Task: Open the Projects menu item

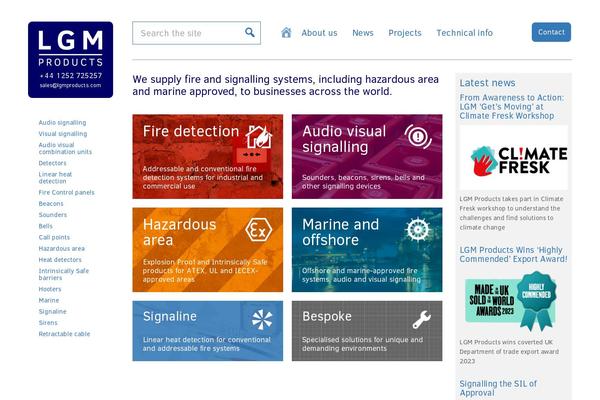Action: (x=405, y=33)
